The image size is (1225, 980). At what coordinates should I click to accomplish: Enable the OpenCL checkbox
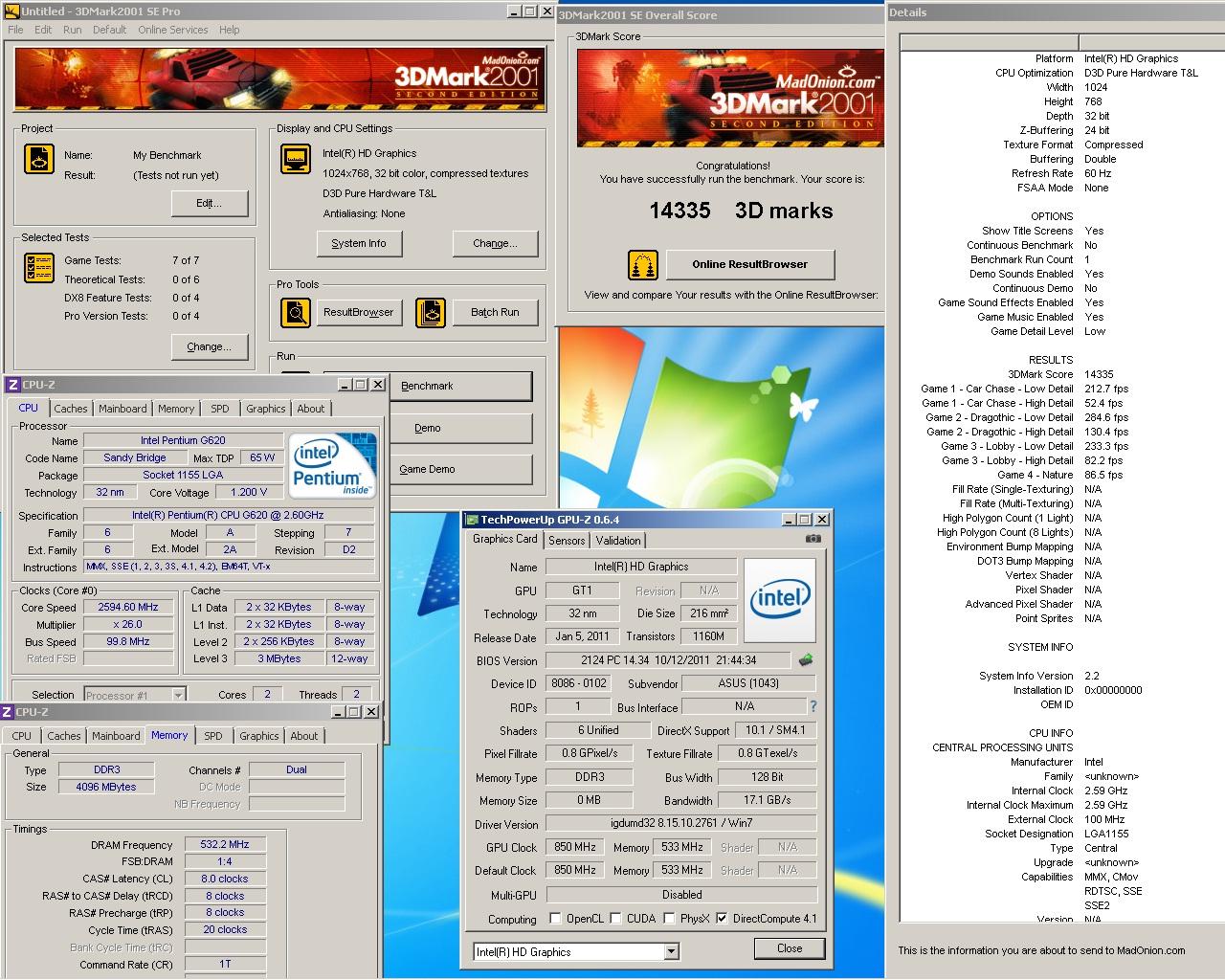pos(555,918)
